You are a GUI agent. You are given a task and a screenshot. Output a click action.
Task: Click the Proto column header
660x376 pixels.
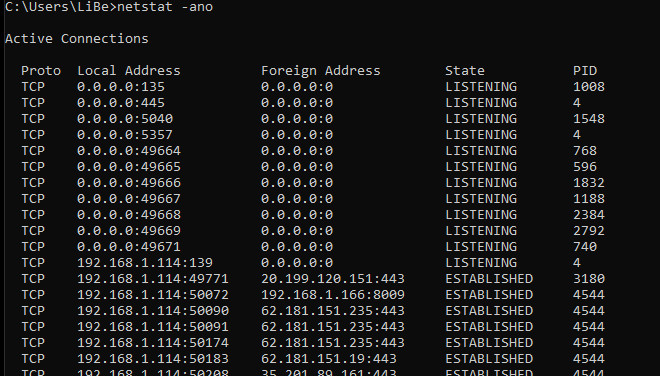click(x=41, y=71)
